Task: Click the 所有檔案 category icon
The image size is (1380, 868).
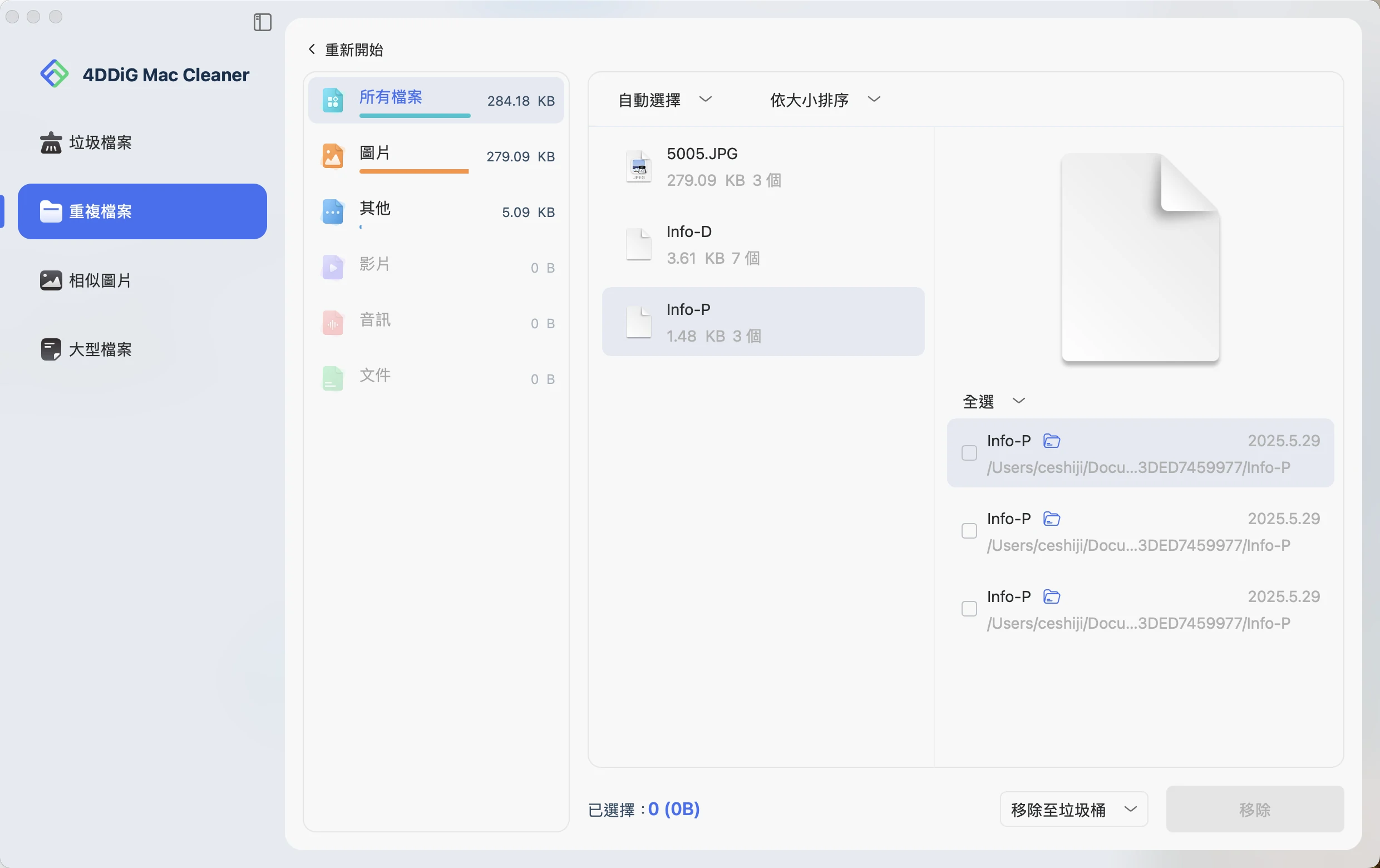Action: tap(332, 100)
